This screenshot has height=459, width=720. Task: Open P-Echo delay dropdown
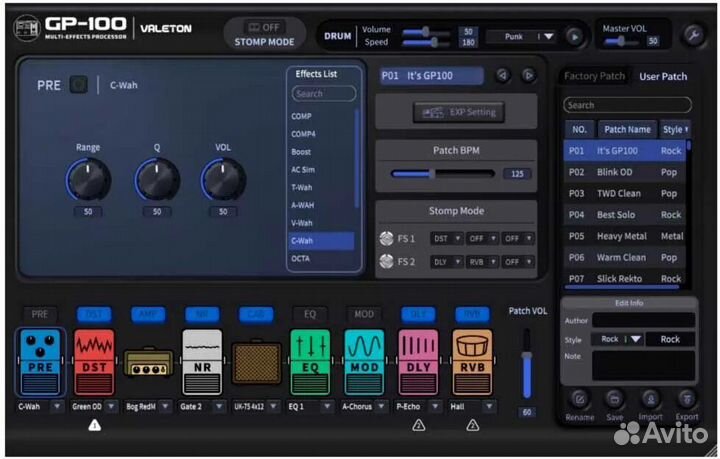tap(435, 406)
